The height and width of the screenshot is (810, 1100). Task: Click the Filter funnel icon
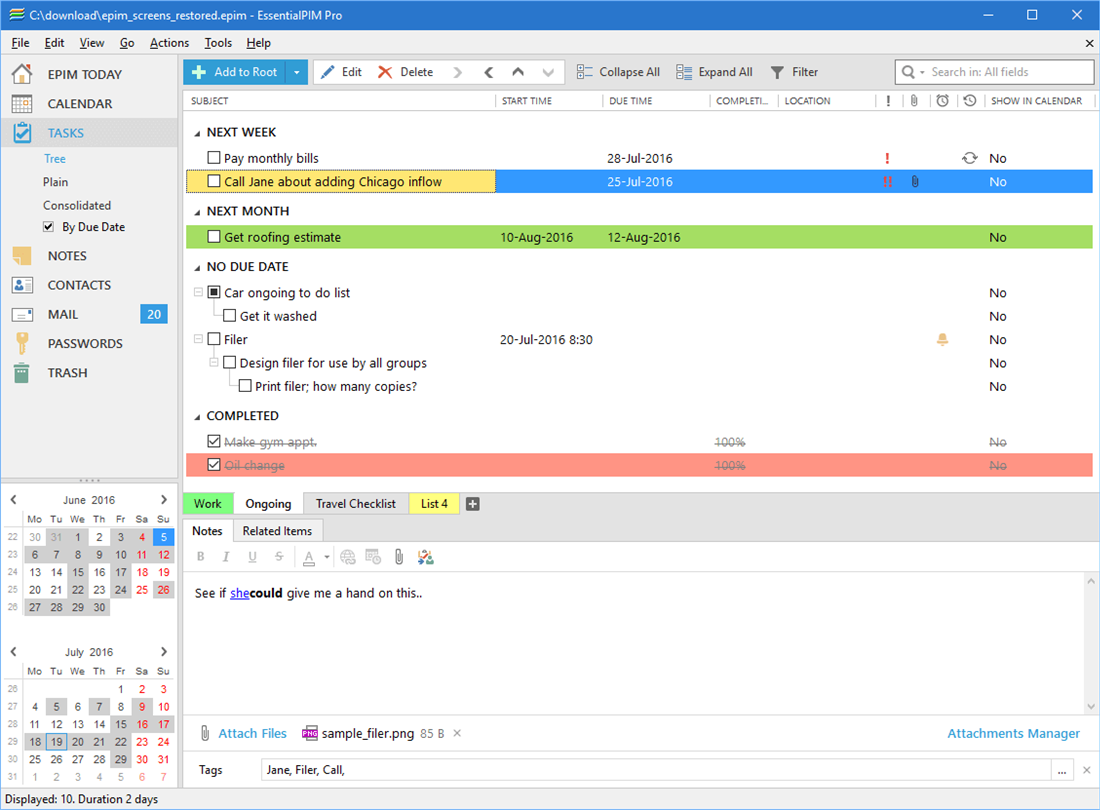coord(777,72)
